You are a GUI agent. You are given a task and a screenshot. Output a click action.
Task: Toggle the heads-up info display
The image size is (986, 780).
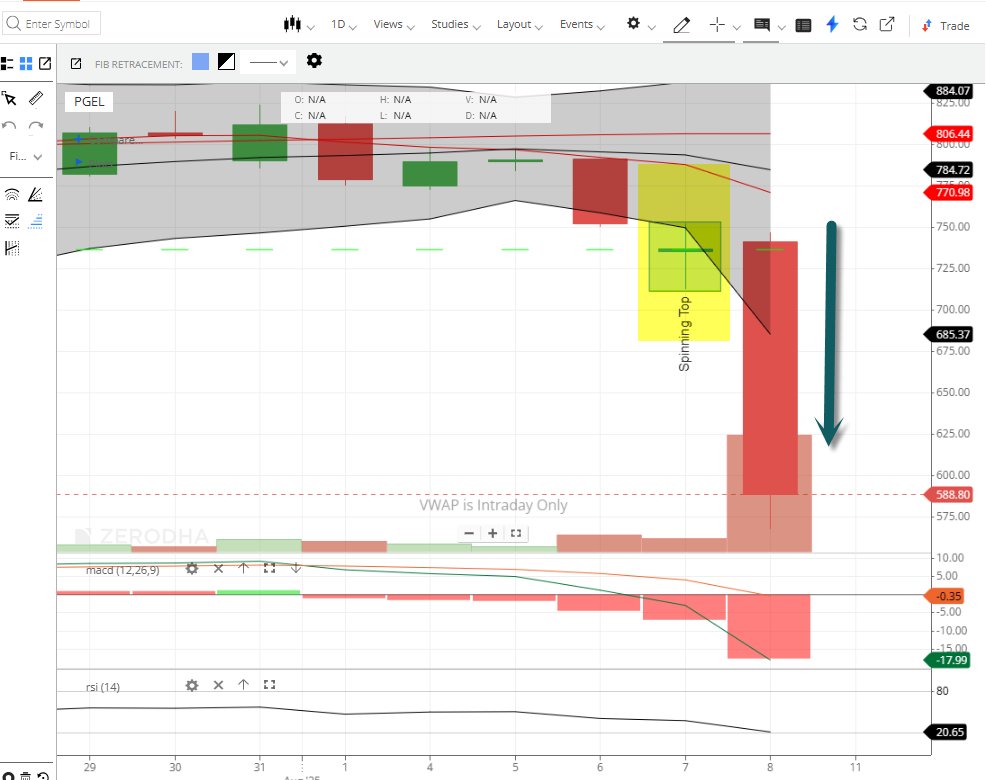coord(762,25)
